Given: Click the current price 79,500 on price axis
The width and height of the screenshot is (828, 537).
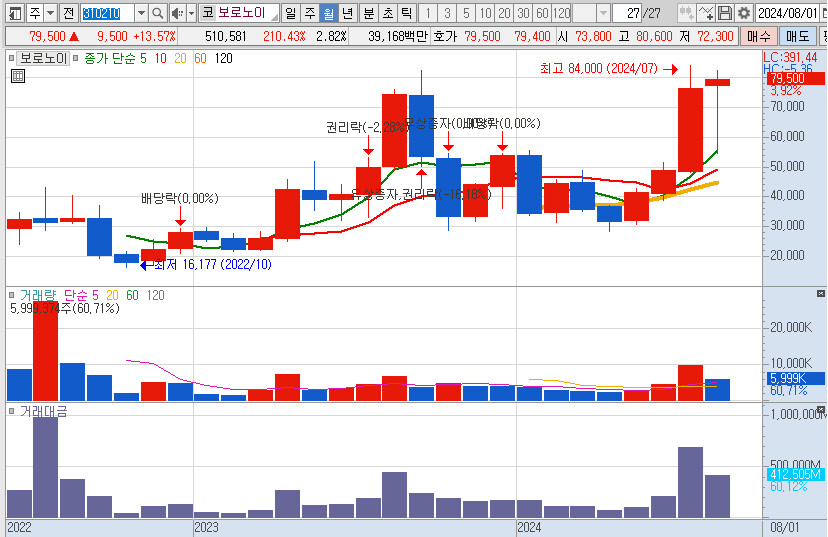Looking at the screenshot, I should point(794,79).
